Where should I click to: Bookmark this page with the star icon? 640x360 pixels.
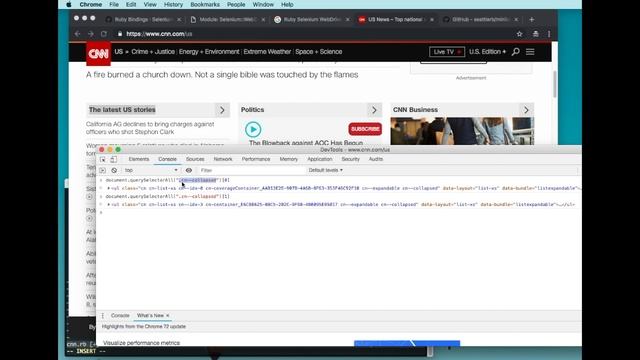tap(519, 34)
